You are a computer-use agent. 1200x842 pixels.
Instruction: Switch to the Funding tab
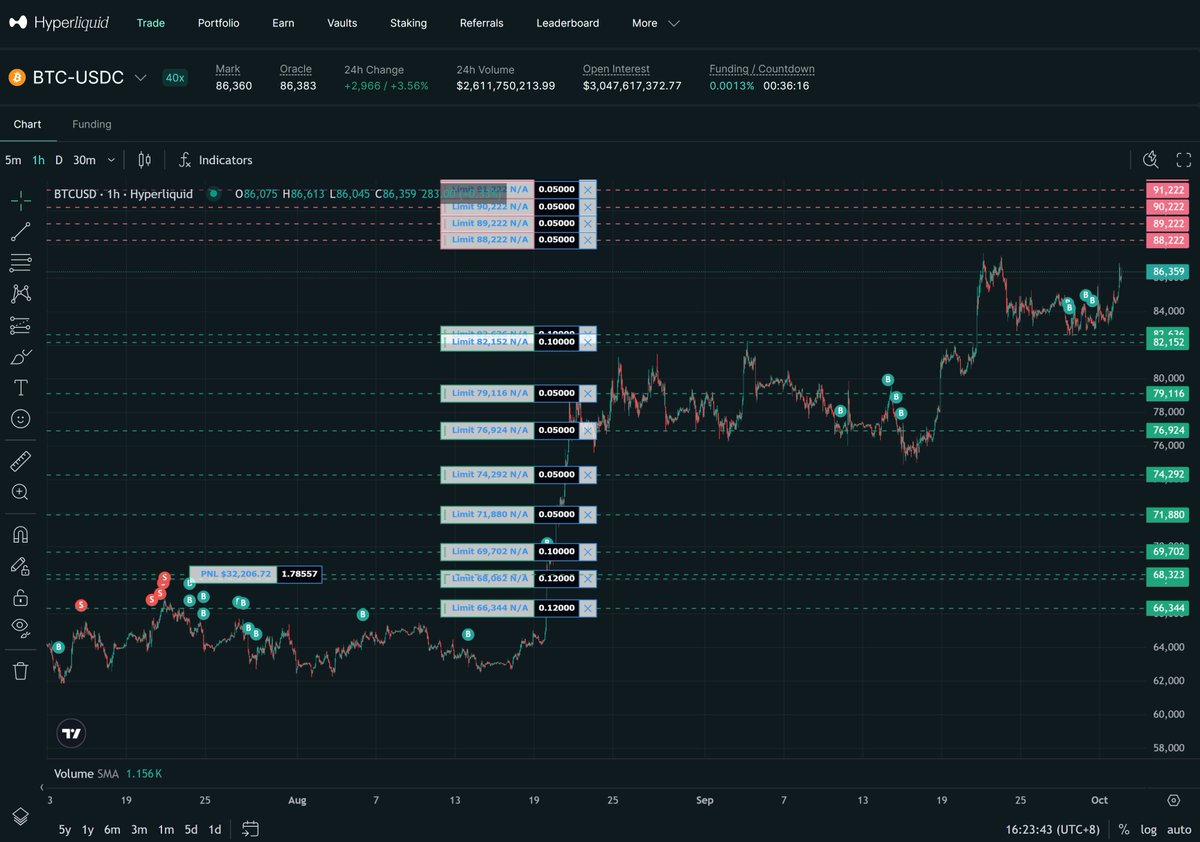92,124
